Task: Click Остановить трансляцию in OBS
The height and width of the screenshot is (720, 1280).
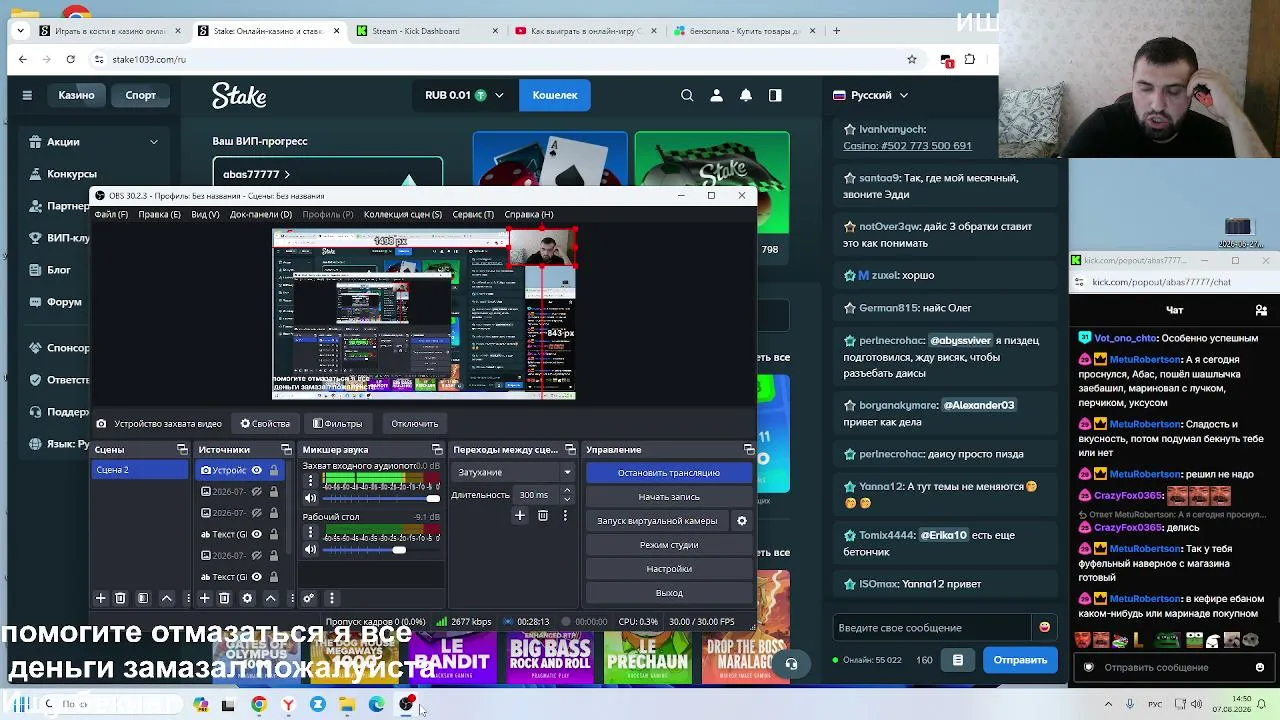Action: 669,473
